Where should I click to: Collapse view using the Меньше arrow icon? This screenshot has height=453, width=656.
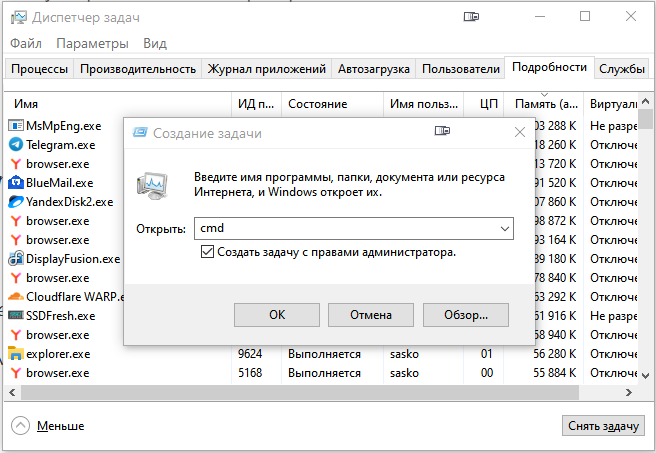pos(20,426)
